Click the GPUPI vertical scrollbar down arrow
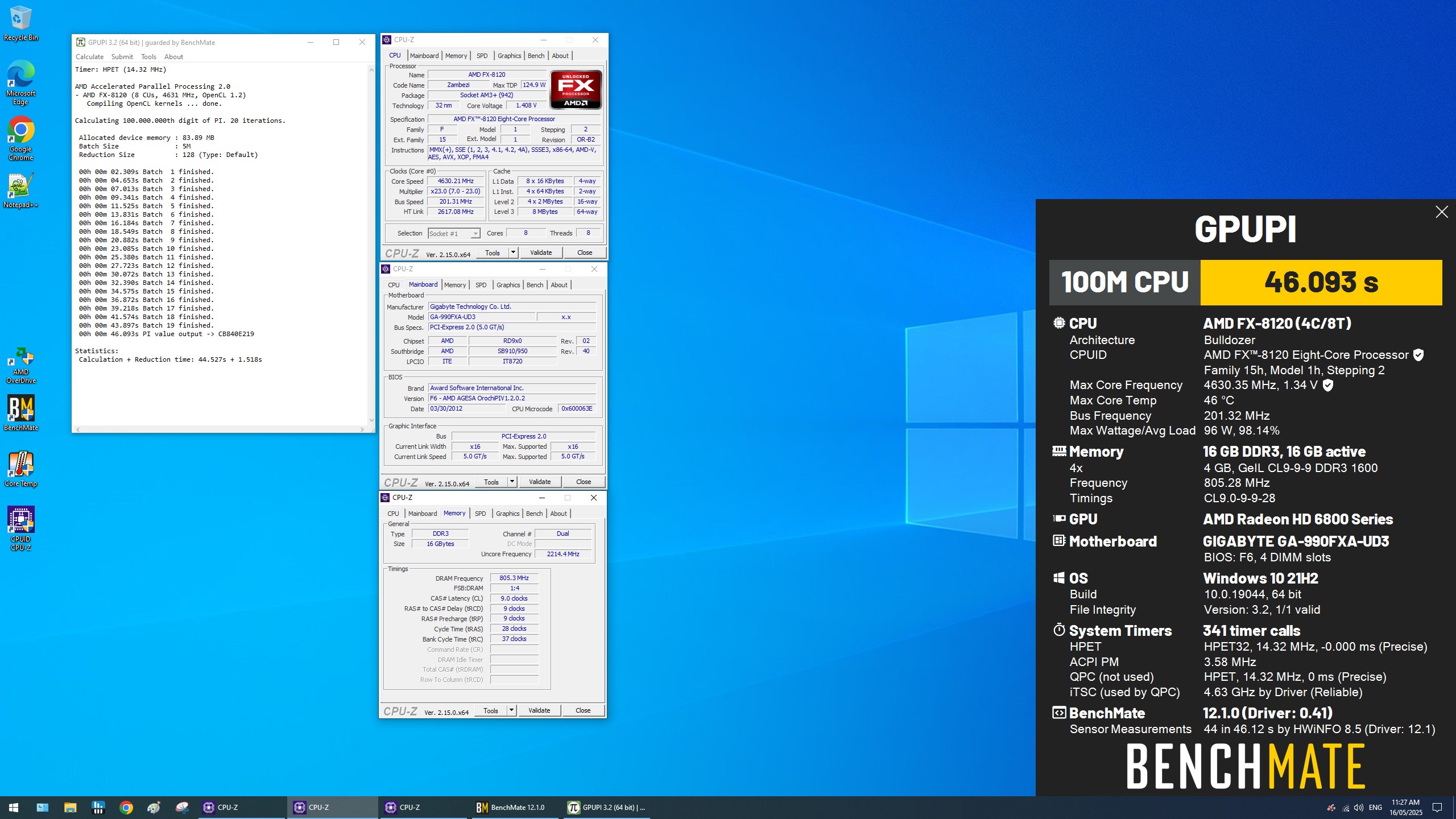Screen dimensions: 1456x819 pos(371,420)
